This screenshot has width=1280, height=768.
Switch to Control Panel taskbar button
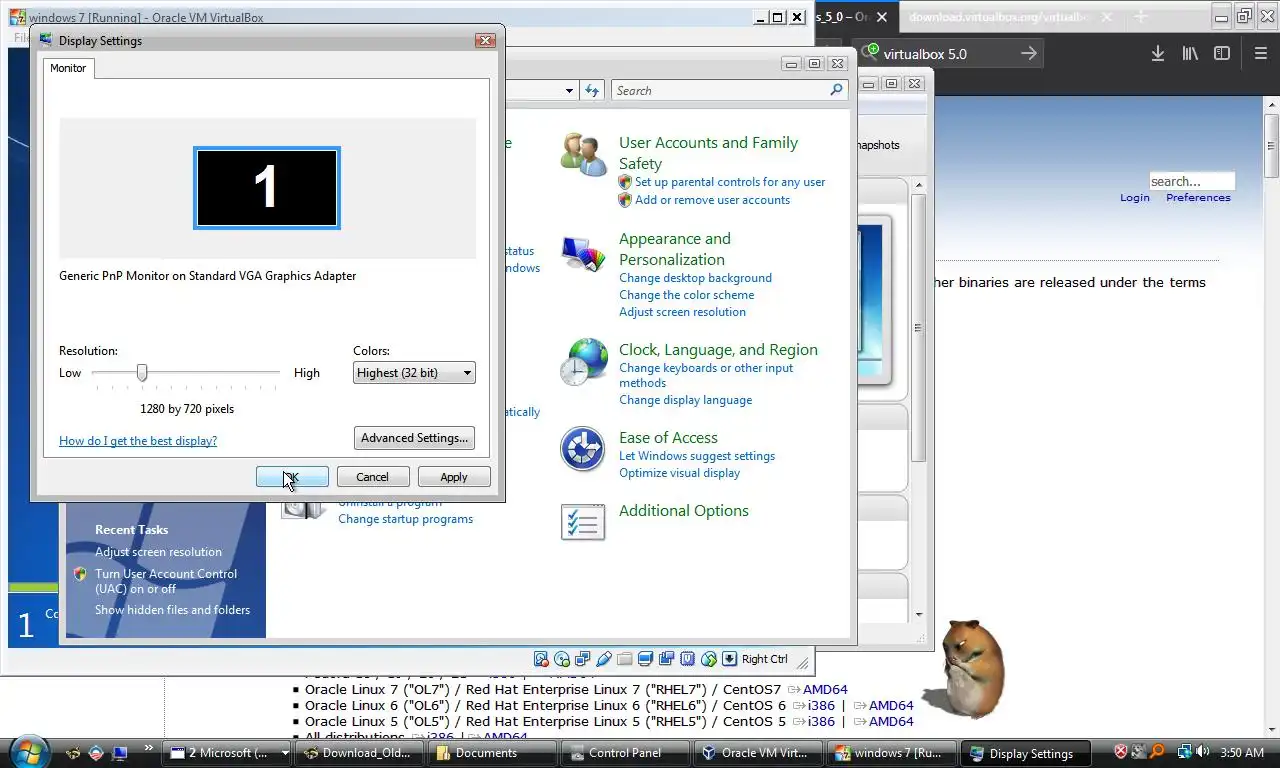pos(624,753)
